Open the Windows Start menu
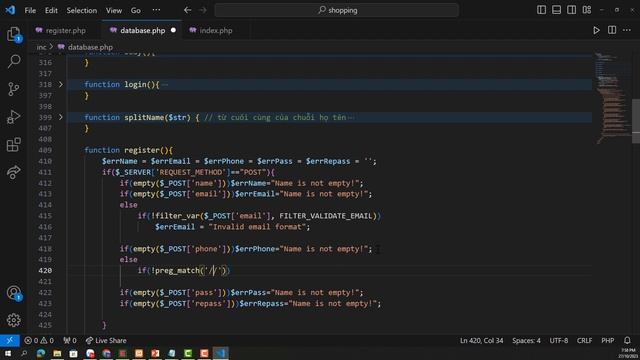 [8, 353]
